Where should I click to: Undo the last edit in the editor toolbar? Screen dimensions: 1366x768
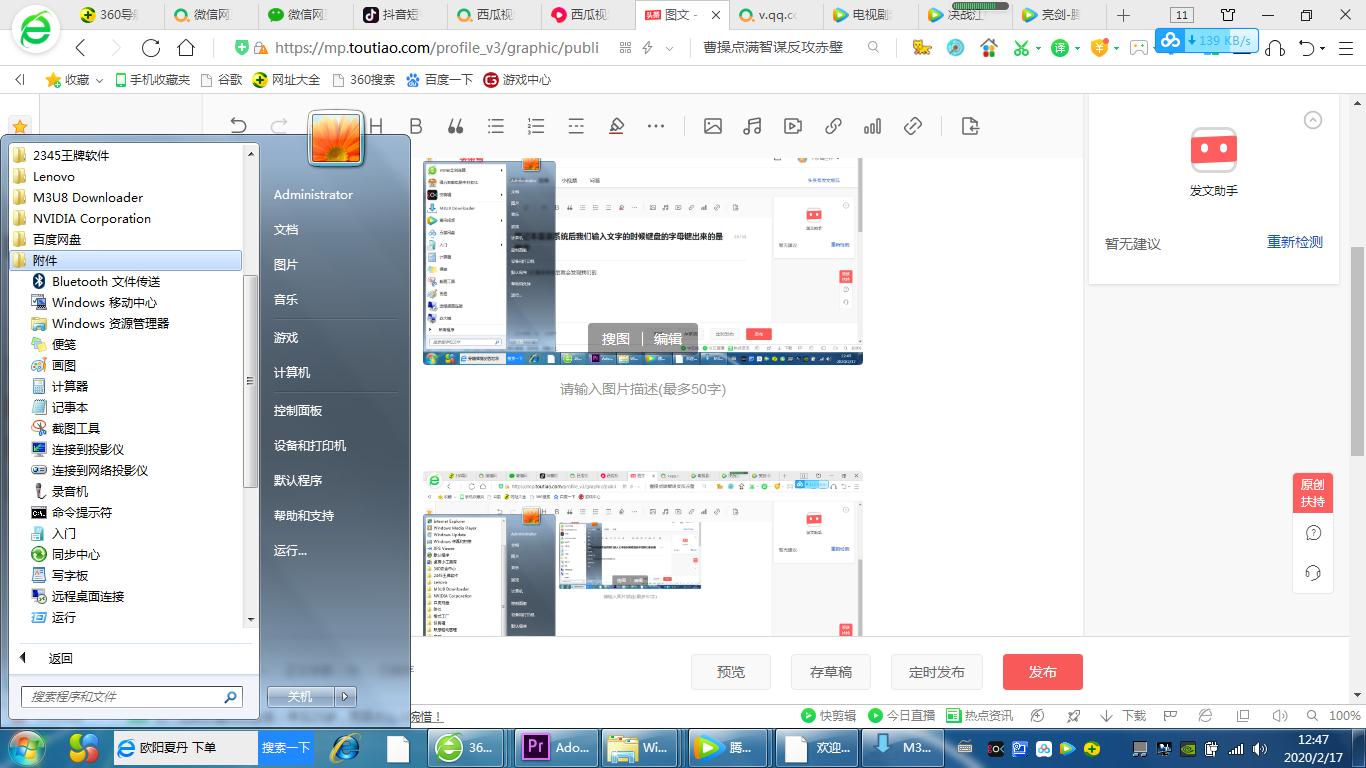pos(238,126)
